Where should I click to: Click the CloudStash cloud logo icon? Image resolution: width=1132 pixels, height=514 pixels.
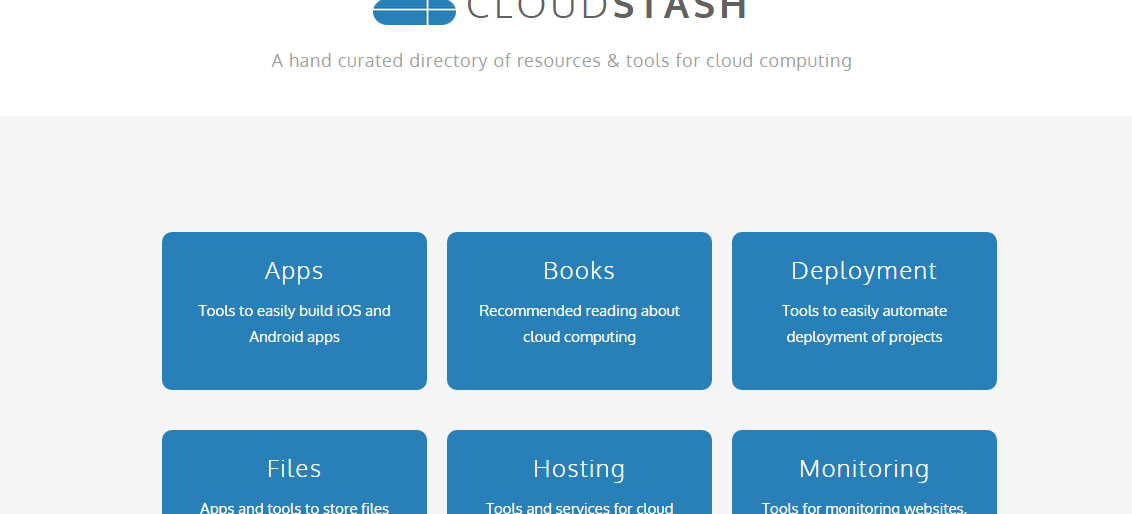pyautogui.click(x=414, y=11)
